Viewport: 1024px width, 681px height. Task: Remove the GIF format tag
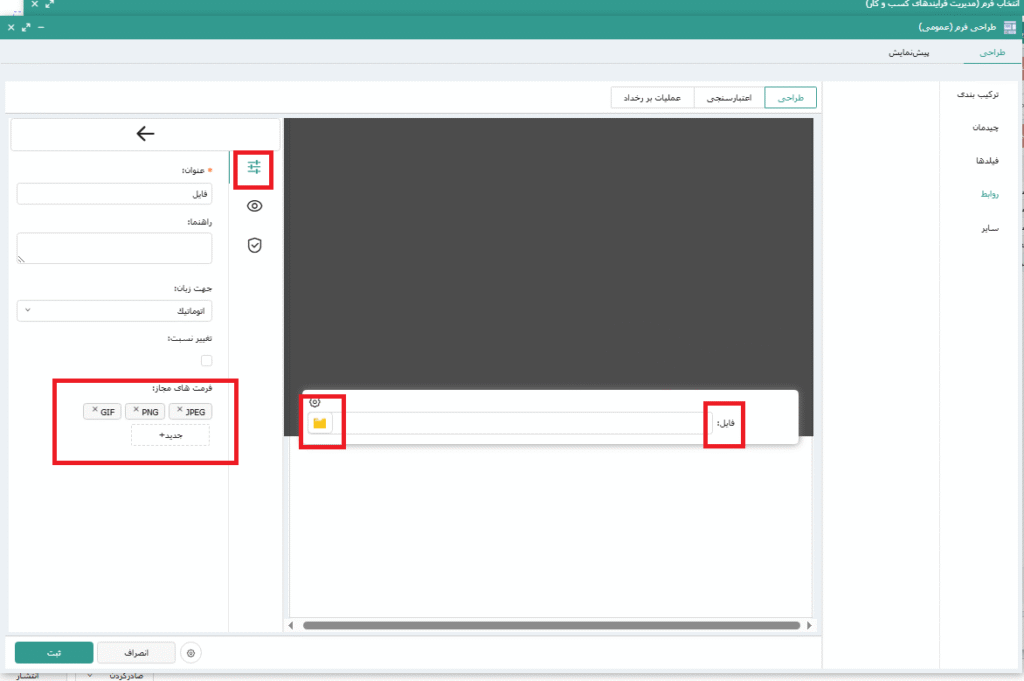click(95, 410)
